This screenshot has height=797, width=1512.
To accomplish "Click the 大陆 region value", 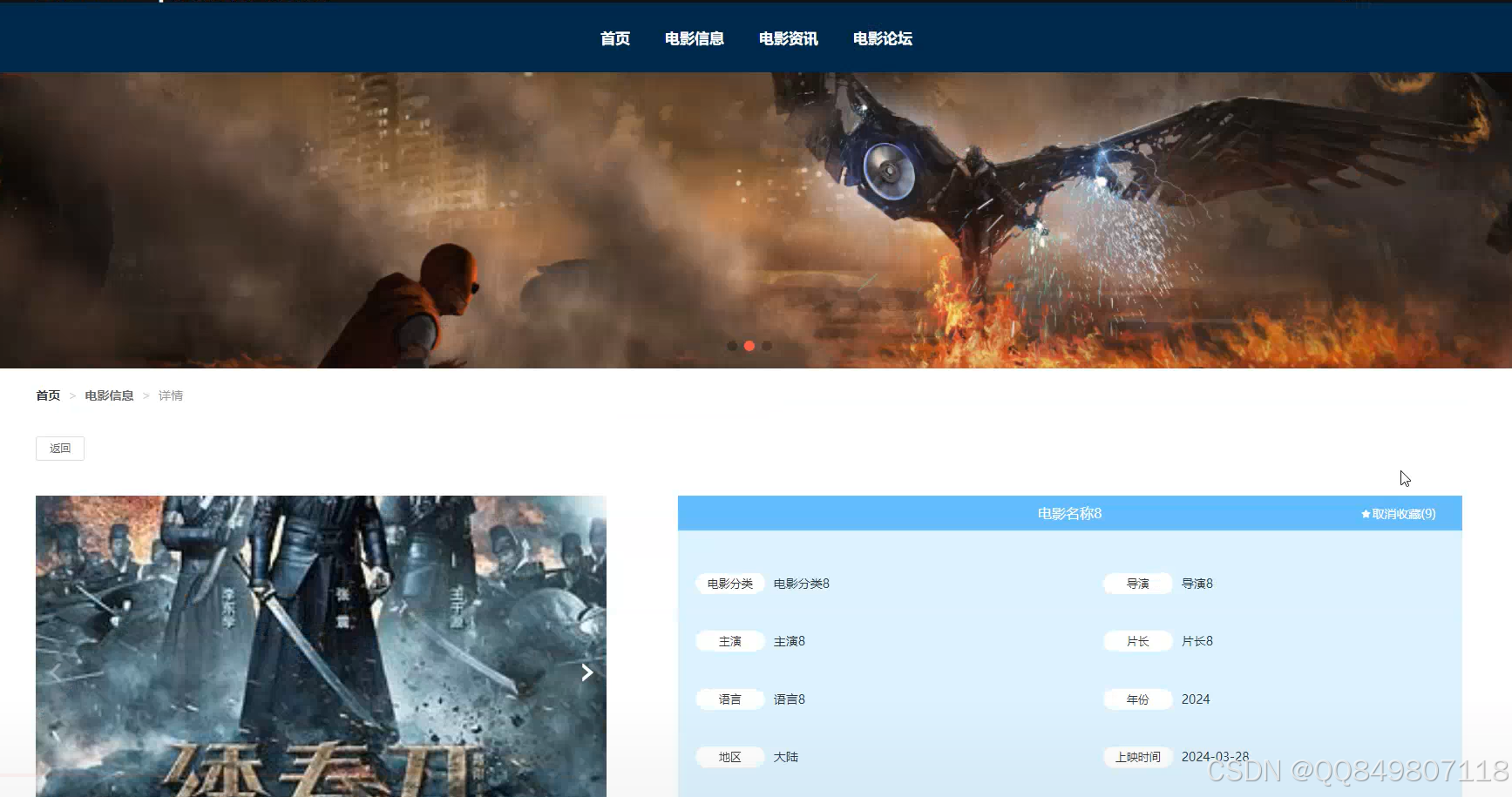I will [786, 757].
